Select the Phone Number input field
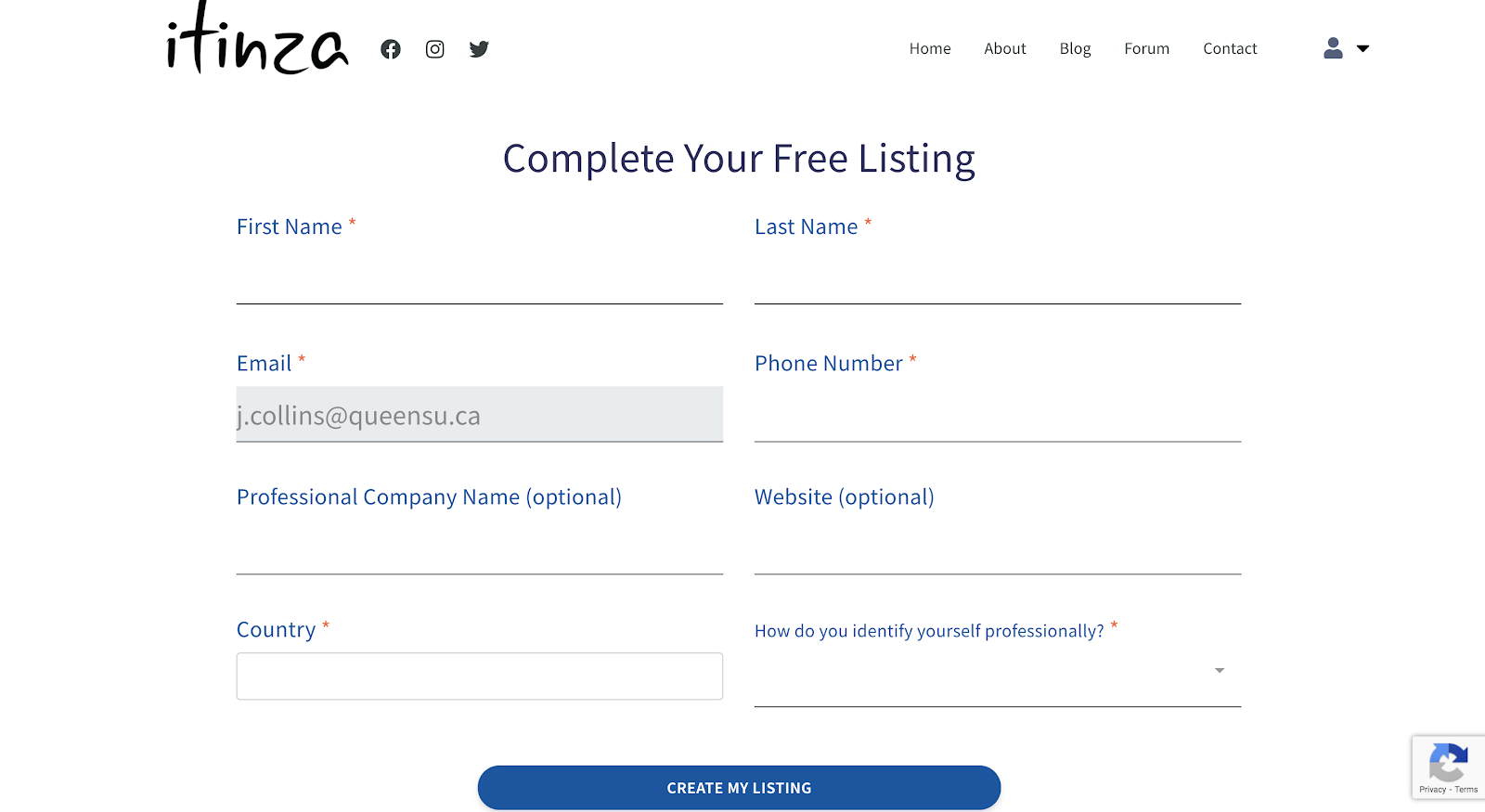1485x812 pixels. tap(997, 417)
